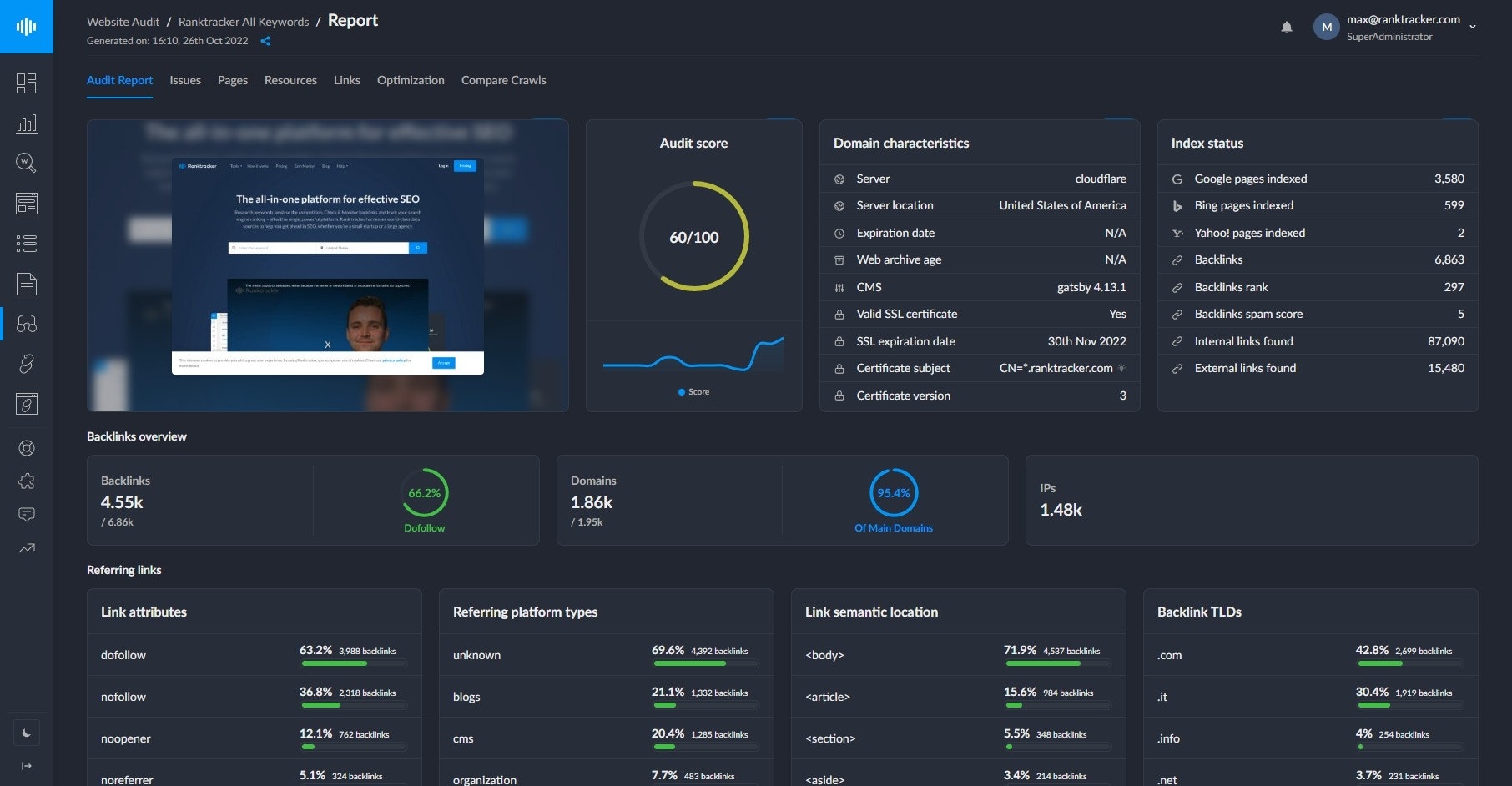Click the notifications bell icon
This screenshot has width=1512, height=786.
coord(1287,27)
